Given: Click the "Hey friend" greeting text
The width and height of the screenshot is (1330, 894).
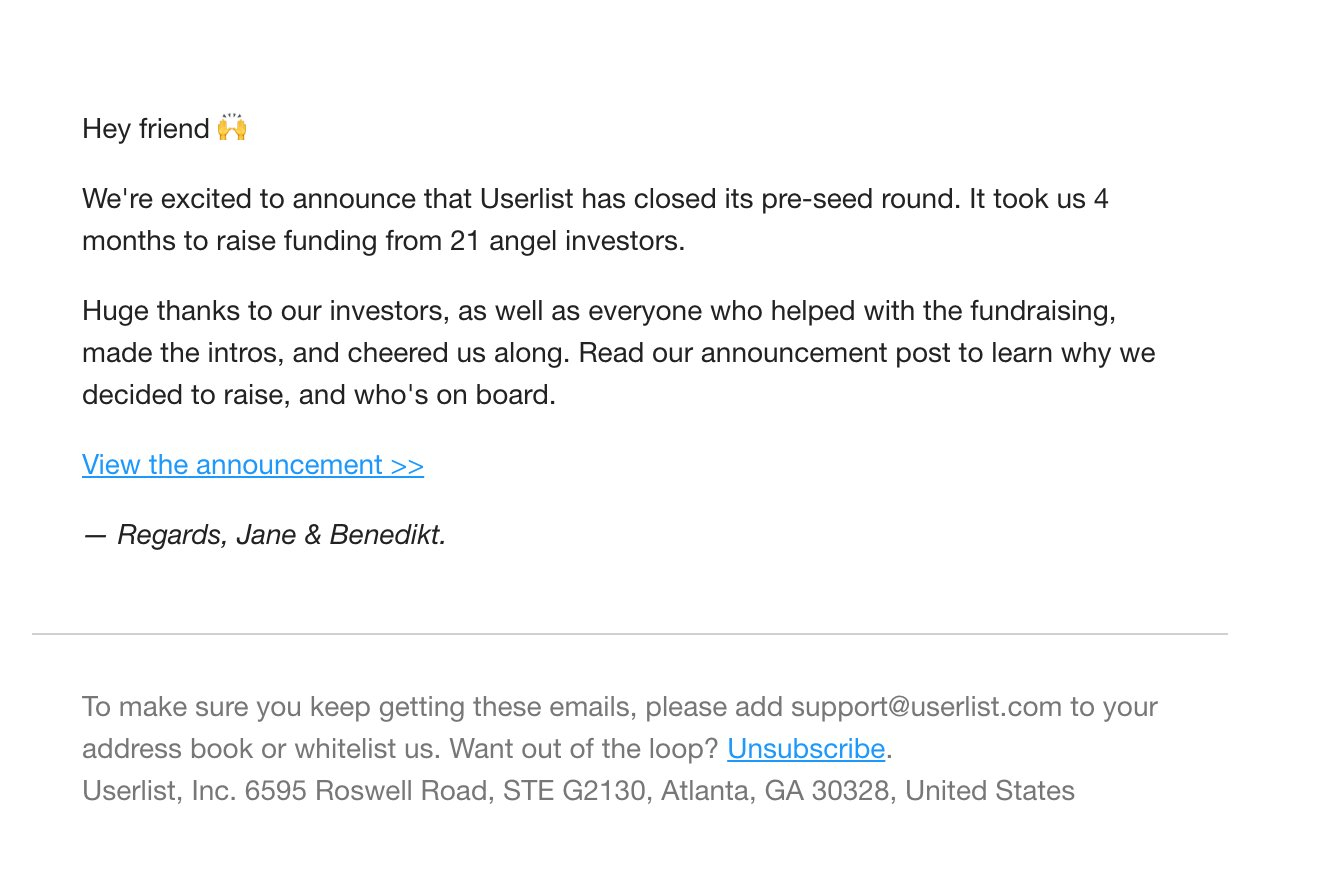Looking at the screenshot, I should coord(145,129).
